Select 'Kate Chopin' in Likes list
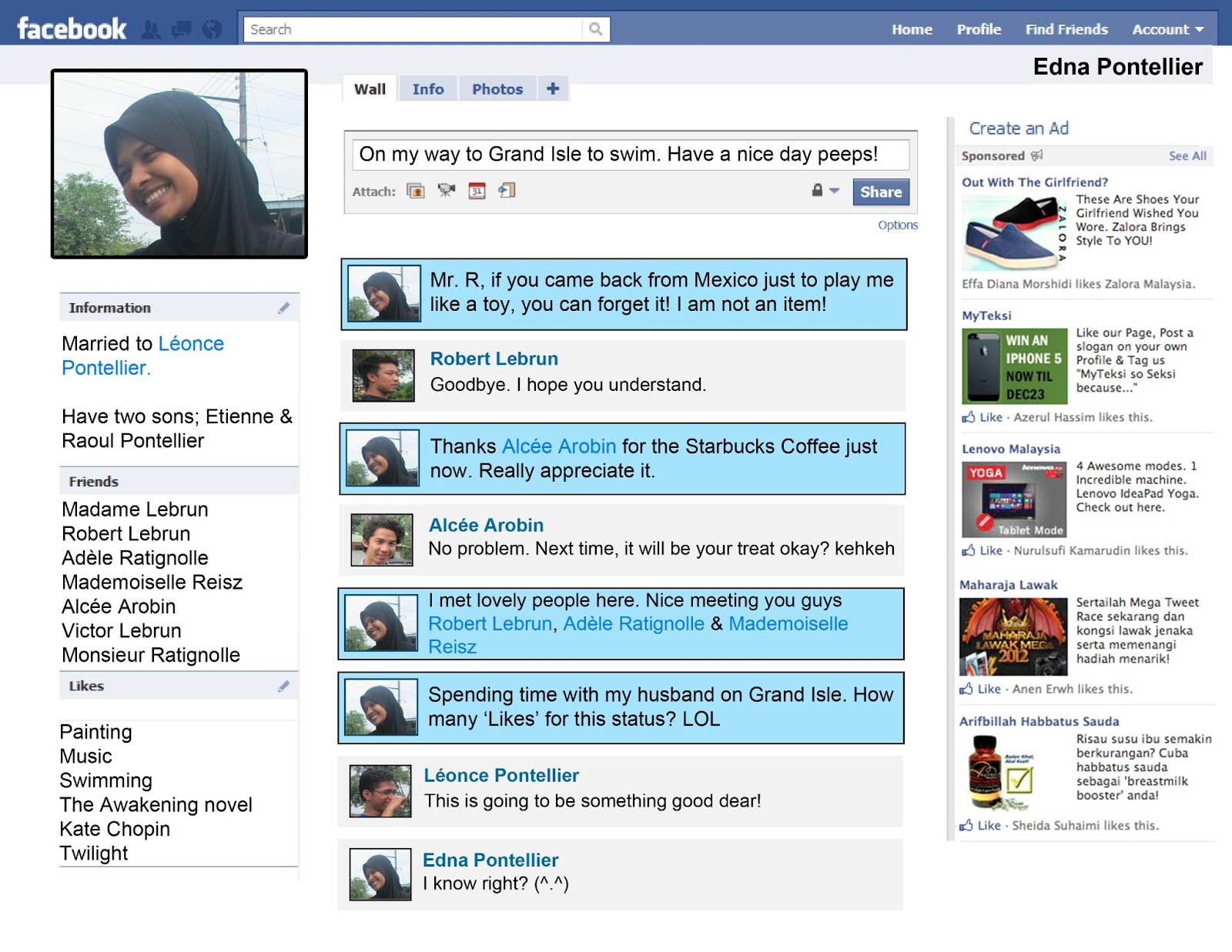1232x952 pixels. pyautogui.click(x=115, y=829)
